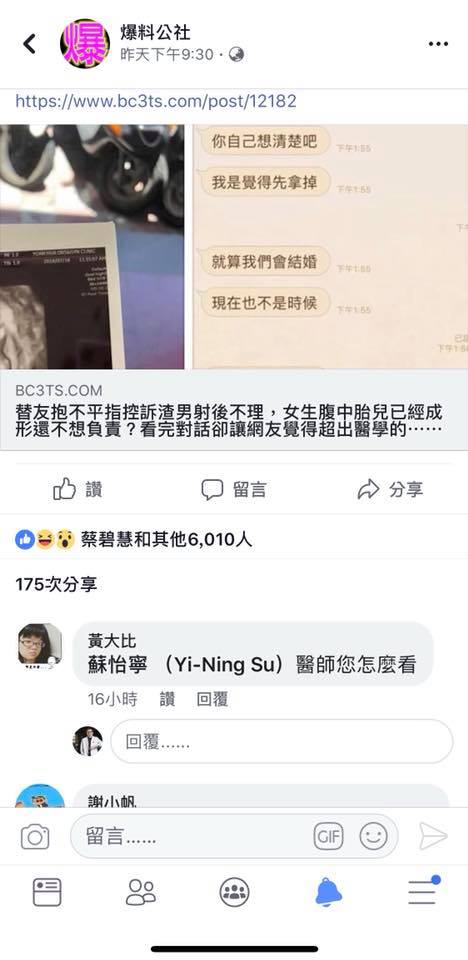Open the hamburger menu tab
The width and height of the screenshot is (468, 960).
(x=423, y=891)
